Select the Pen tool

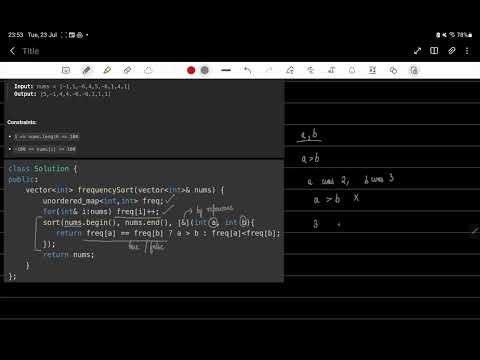pyautogui.click(x=87, y=70)
